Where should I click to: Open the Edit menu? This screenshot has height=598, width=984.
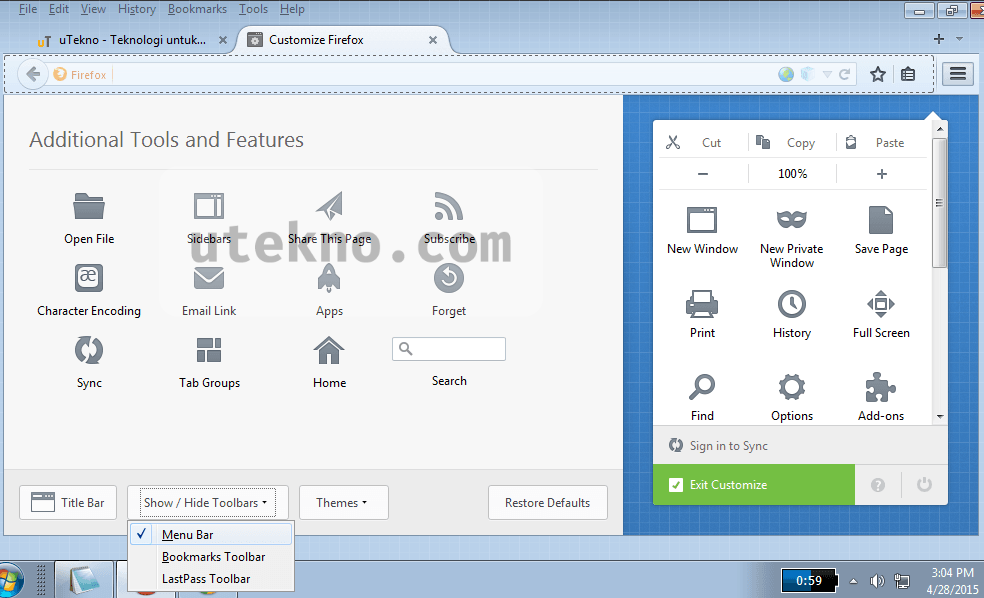click(x=58, y=9)
